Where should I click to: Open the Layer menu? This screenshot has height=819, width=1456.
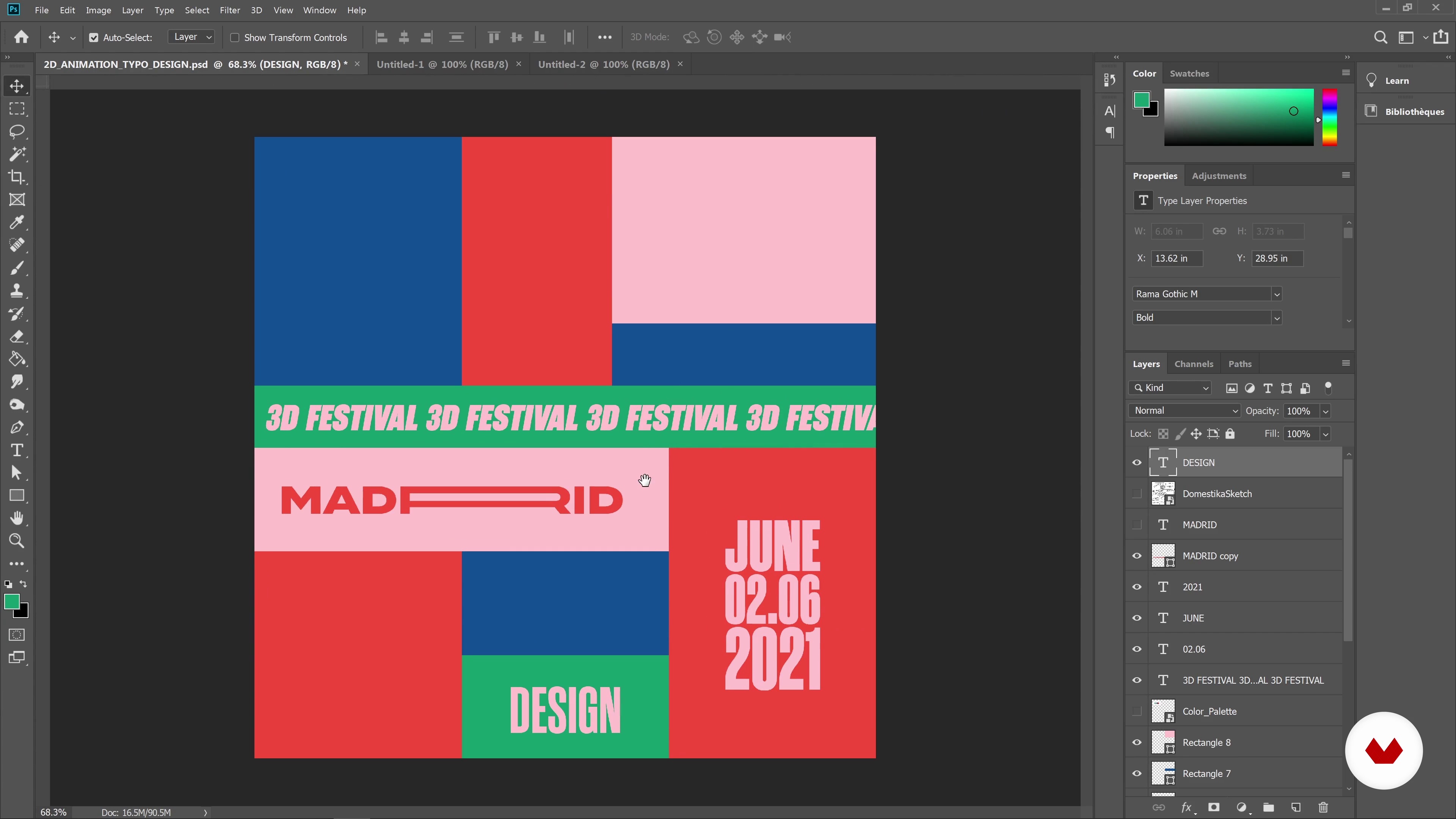132,10
